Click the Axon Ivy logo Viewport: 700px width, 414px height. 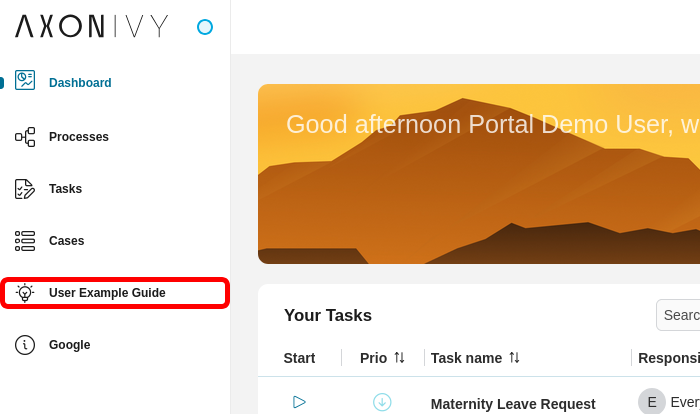(x=92, y=27)
